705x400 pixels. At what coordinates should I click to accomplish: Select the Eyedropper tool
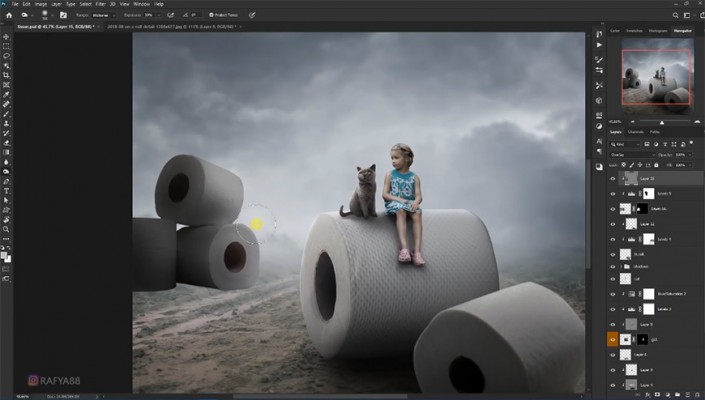pos(6,94)
